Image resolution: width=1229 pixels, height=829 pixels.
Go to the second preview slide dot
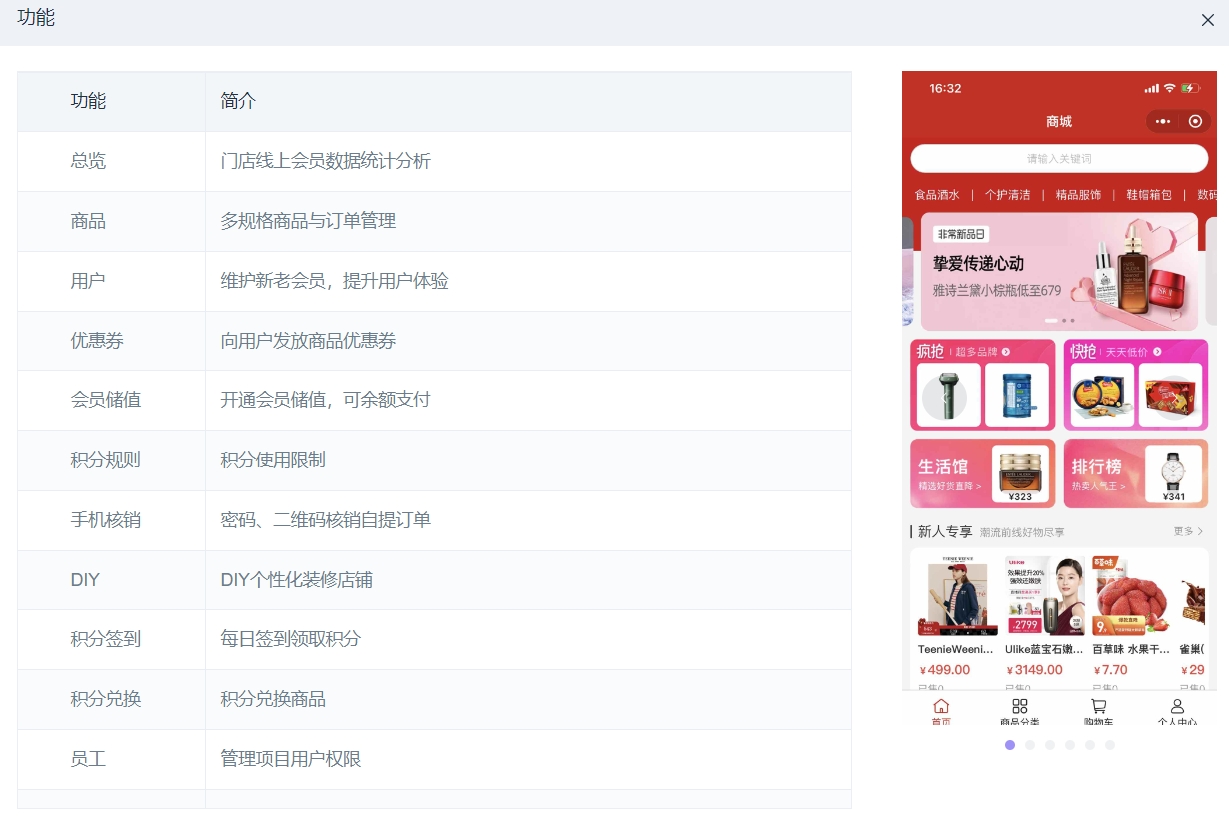1030,745
